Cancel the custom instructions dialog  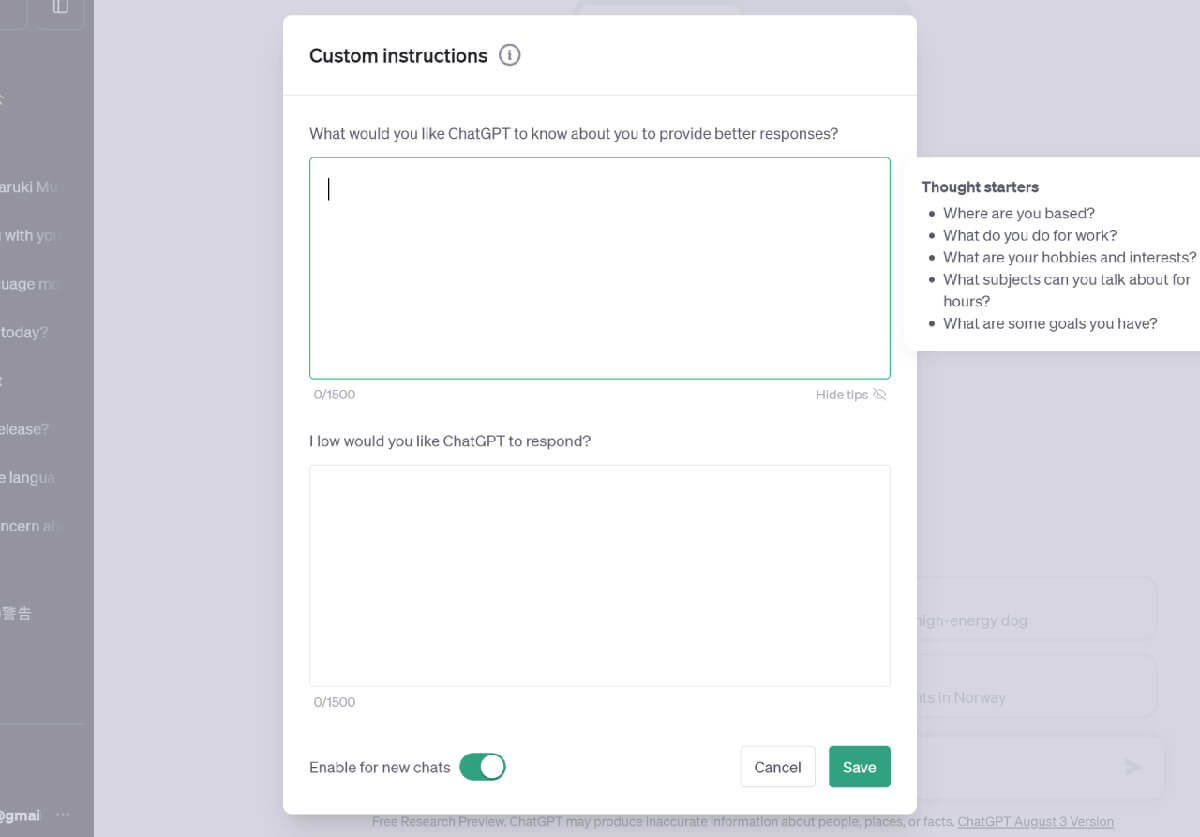[778, 767]
